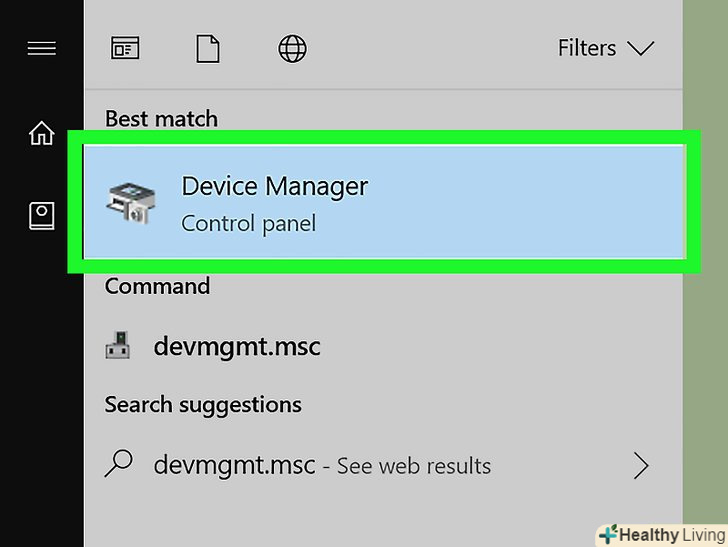The height and width of the screenshot is (547, 728).
Task: Click the "Best match" section header
Action: pyautogui.click(x=161, y=119)
